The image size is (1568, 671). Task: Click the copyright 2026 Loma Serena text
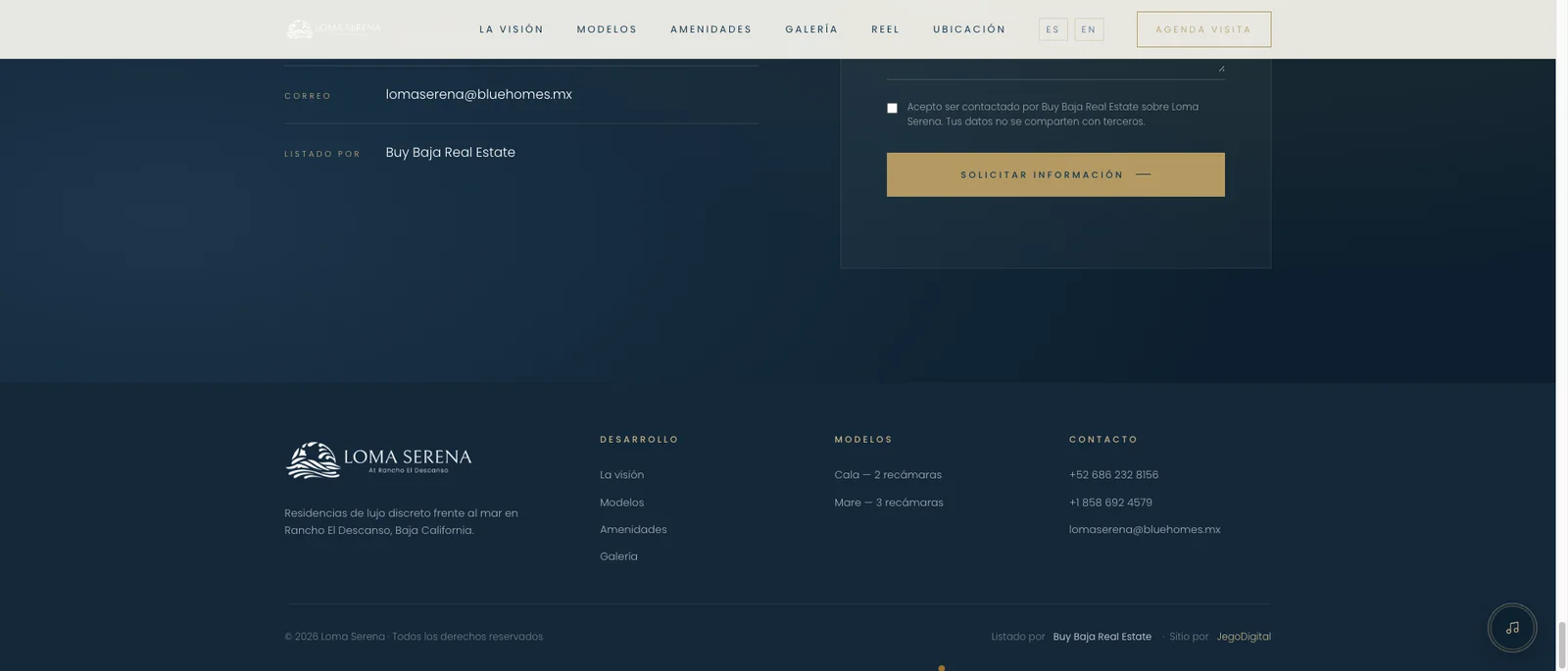pos(414,637)
